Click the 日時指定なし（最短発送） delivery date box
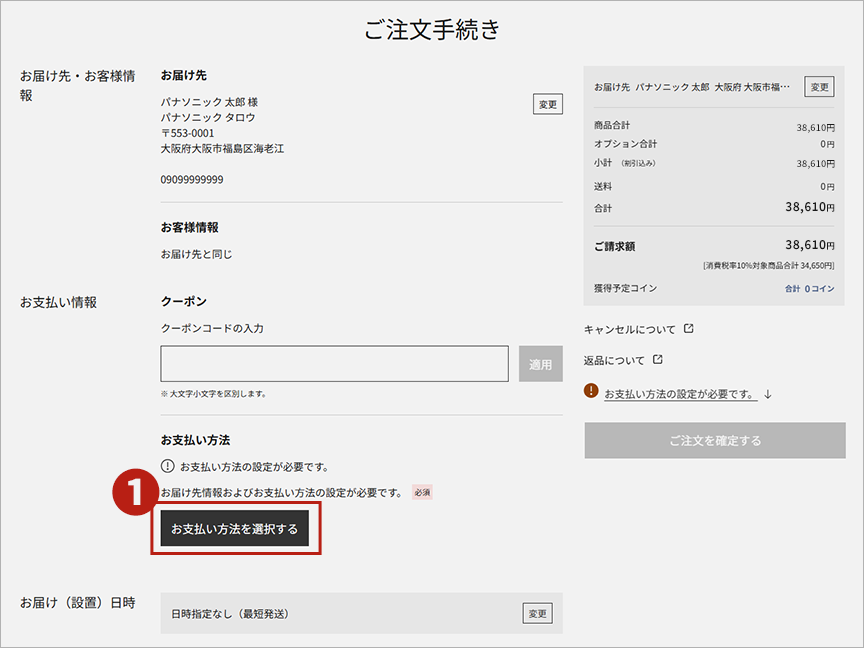Image resolution: width=864 pixels, height=648 pixels. 340,613
